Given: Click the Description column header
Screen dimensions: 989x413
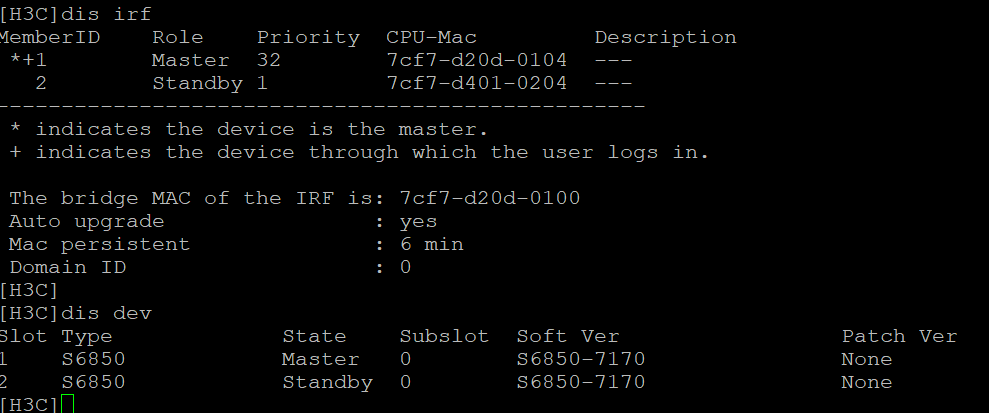Looking at the screenshot, I should pos(665,37).
